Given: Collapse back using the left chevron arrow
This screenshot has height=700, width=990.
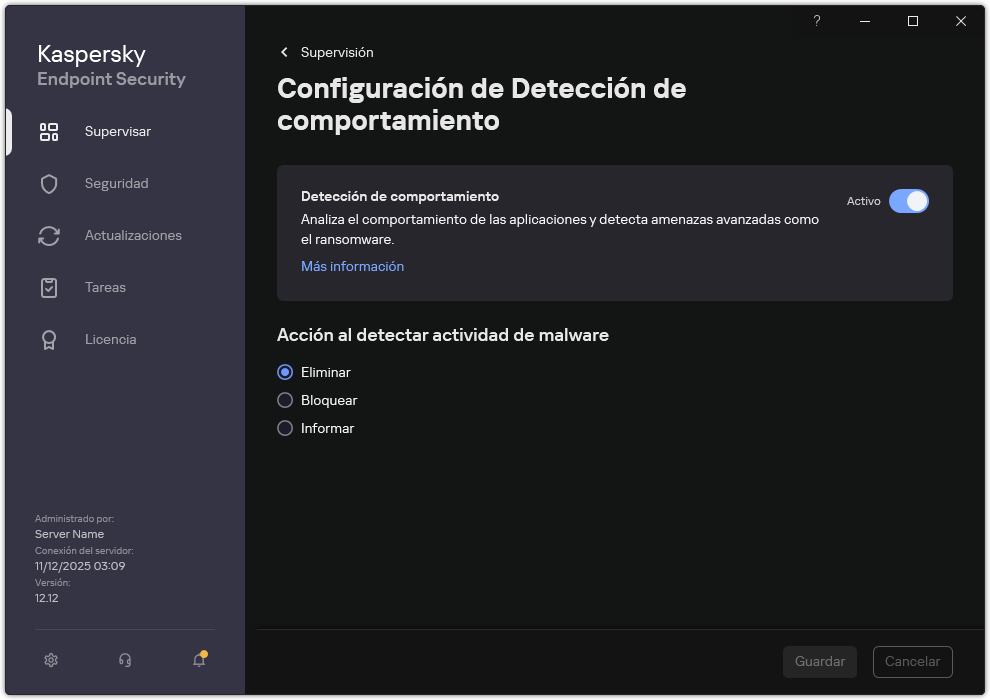Looking at the screenshot, I should (x=284, y=52).
